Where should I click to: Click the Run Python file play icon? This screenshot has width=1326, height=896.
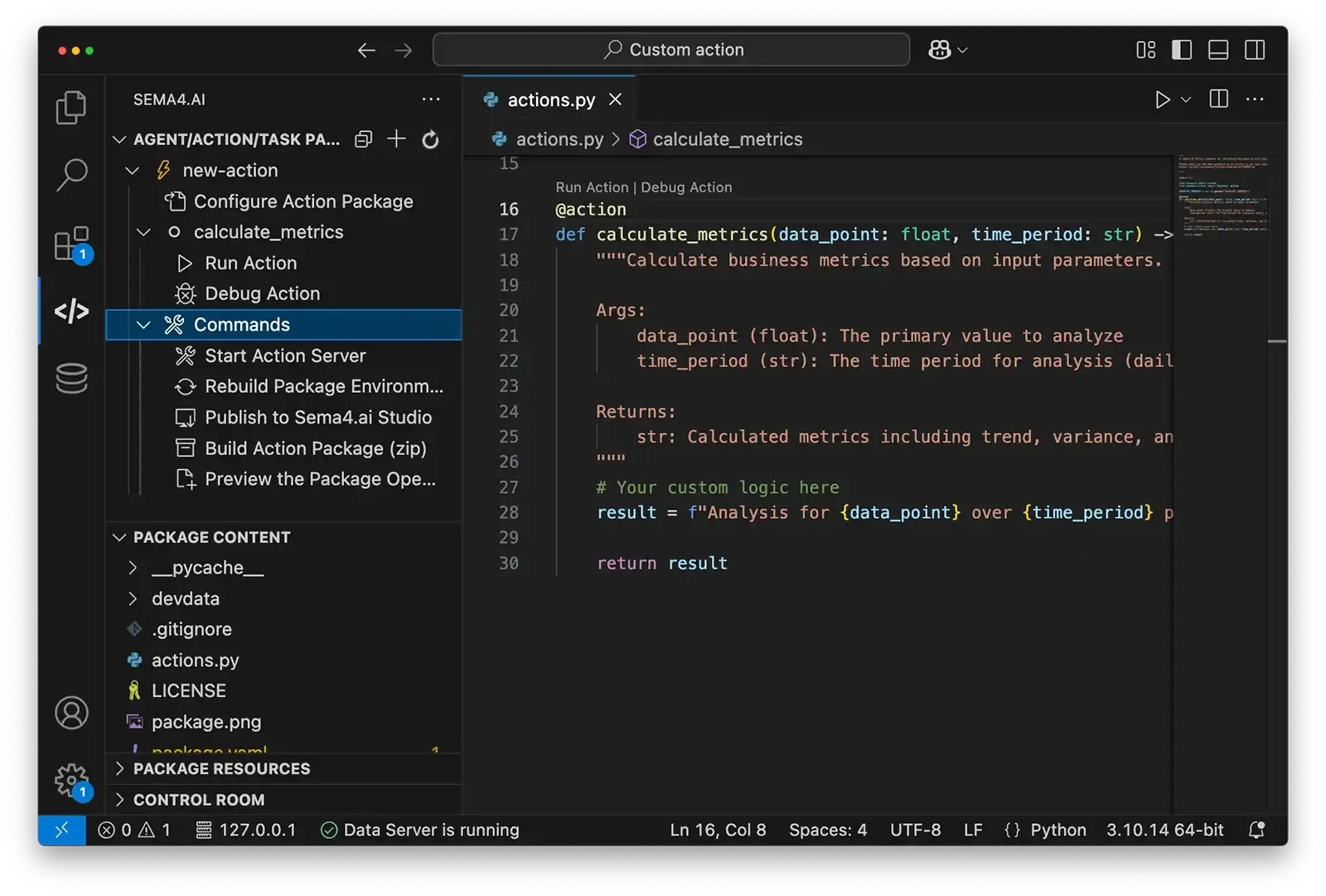tap(1162, 99)
